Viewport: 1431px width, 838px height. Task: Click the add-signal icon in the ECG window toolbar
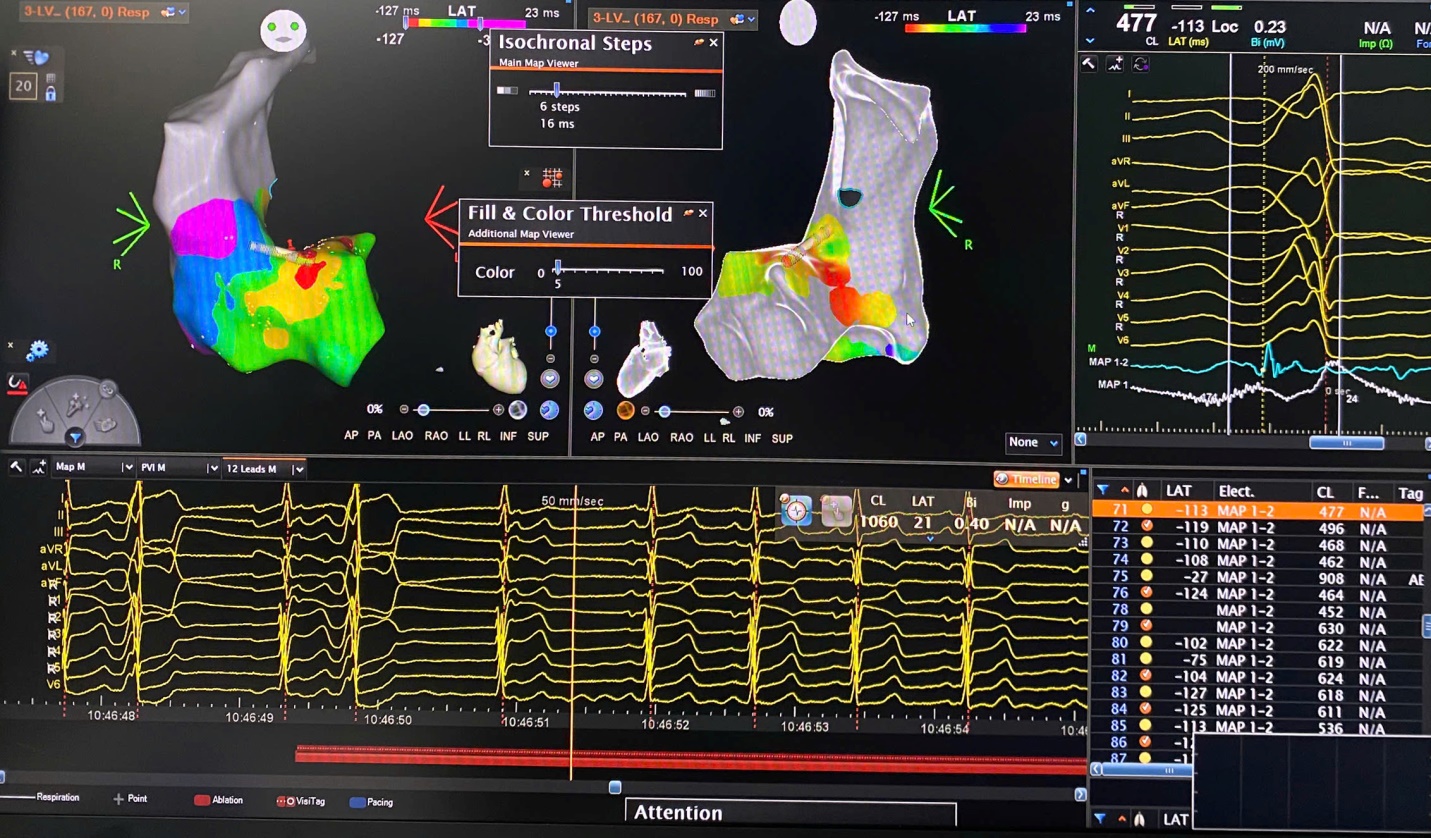click(1115, 64)
